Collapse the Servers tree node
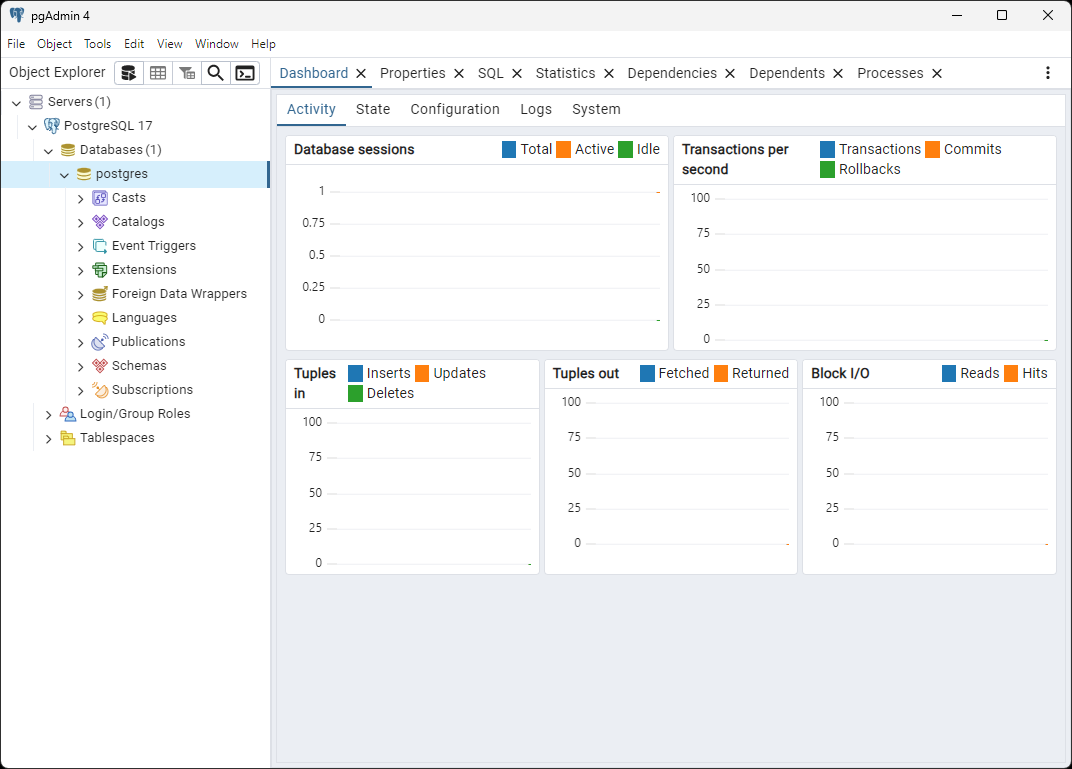This screenshot has height=769, width=1072. (x=16, y=103)
